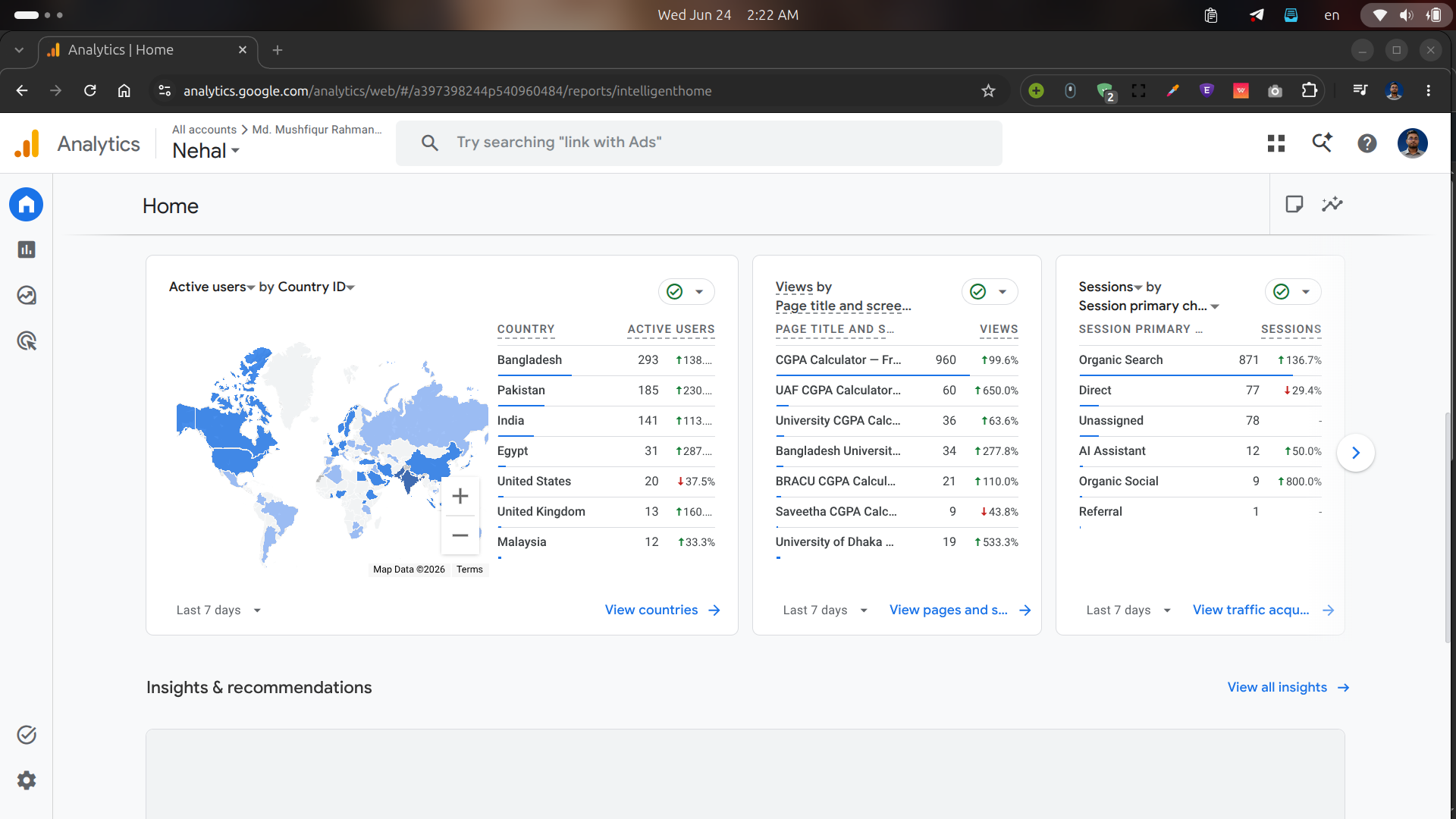Open the Google account avatar menu
This screenshot has height=819, width=1456.
pyautogui.click(x=1413, y=143)
